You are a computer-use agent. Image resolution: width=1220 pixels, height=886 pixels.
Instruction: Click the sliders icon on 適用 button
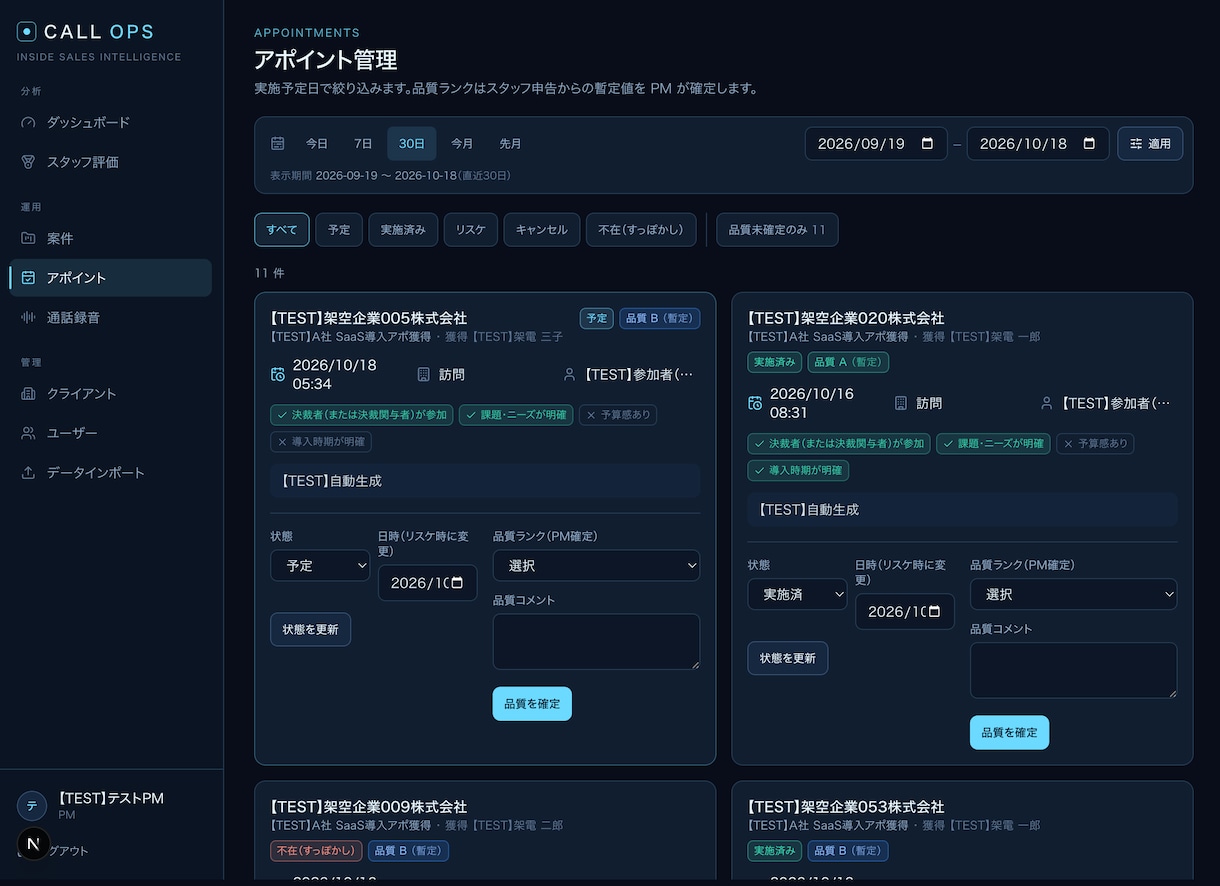(x=1136, y=144)
